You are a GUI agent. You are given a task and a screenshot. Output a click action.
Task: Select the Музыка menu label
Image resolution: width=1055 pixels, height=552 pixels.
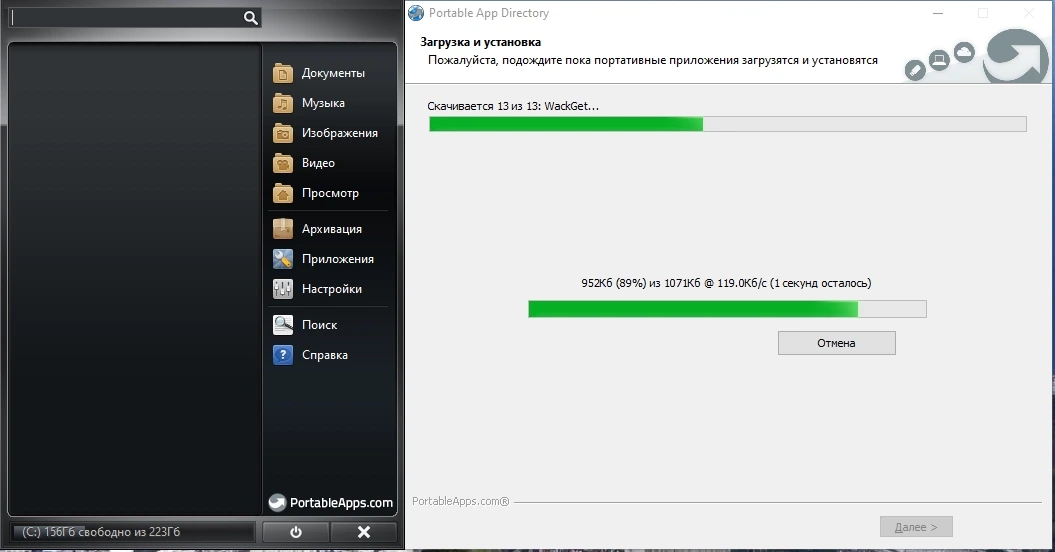pyautogui.click(x=323, y=103)
